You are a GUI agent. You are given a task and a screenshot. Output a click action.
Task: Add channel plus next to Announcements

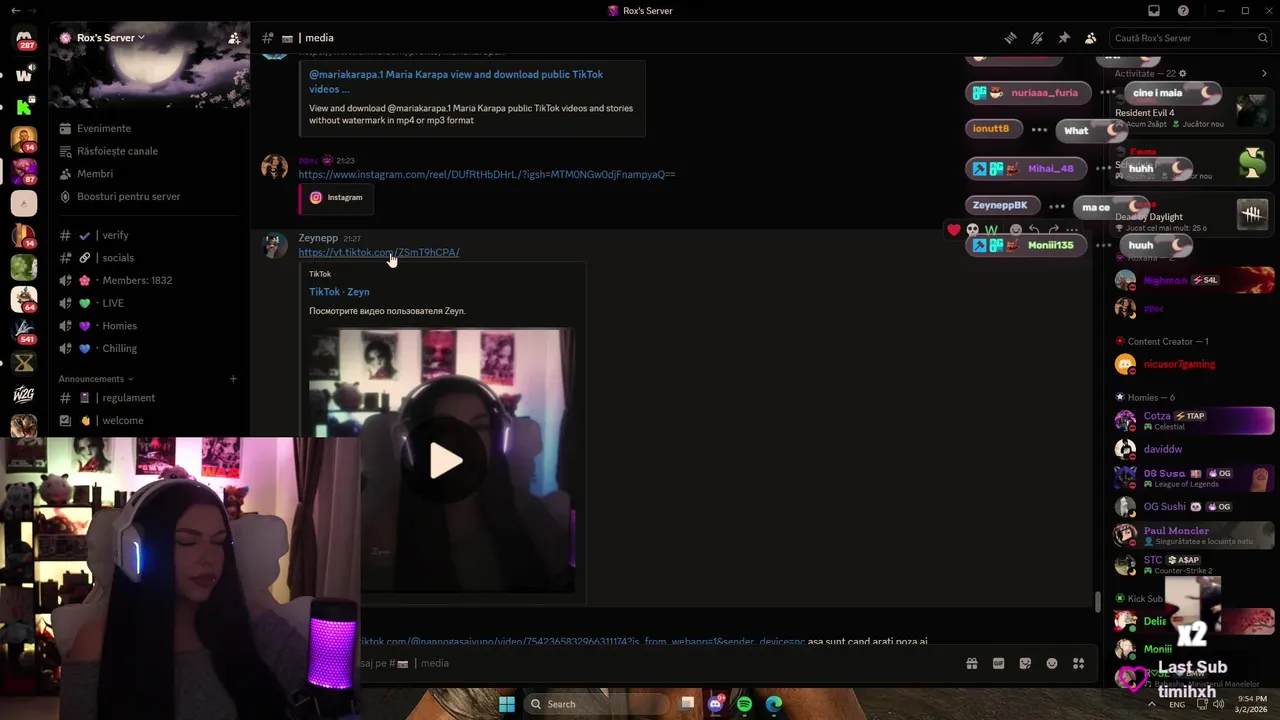(233, 379)
